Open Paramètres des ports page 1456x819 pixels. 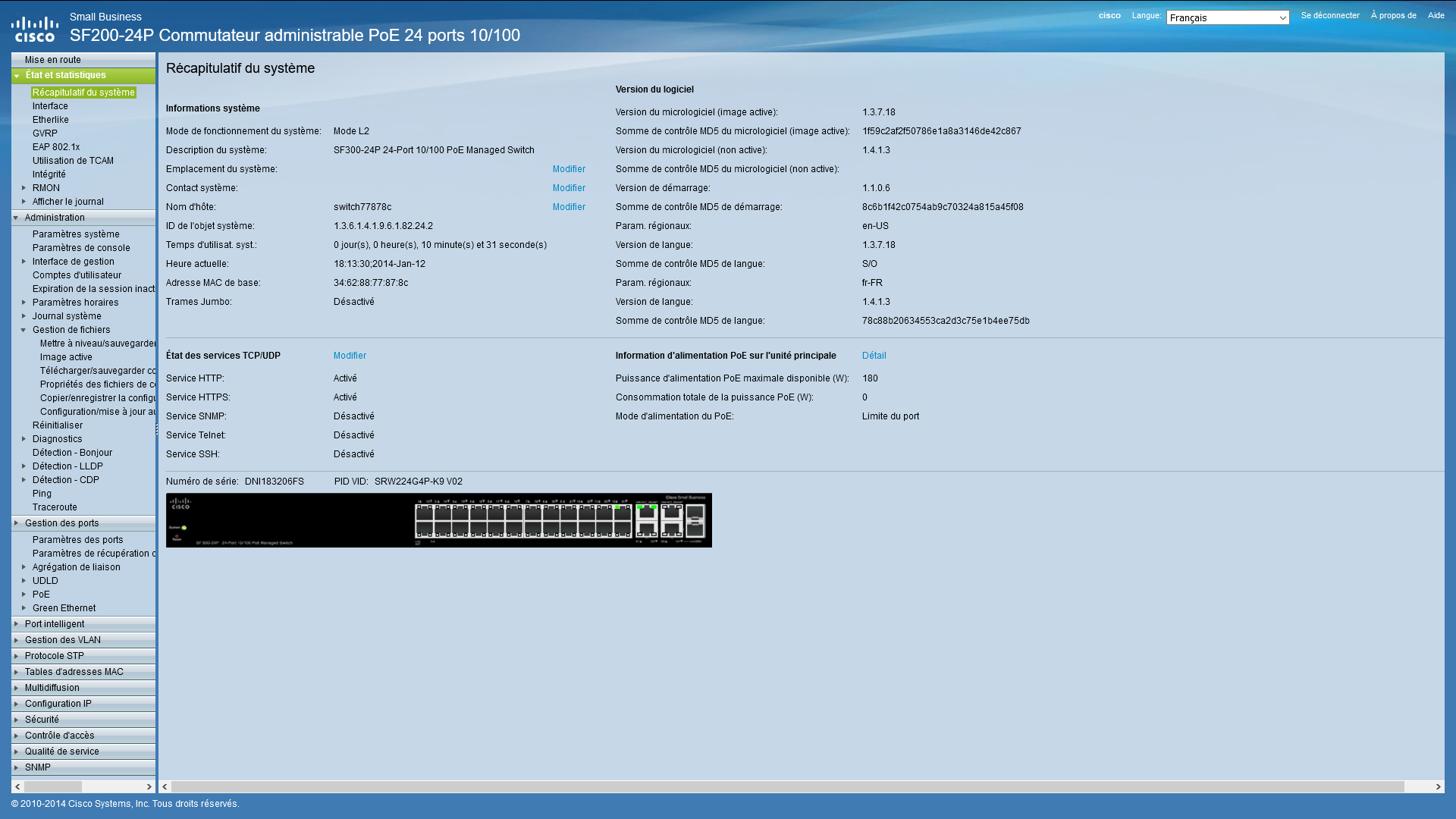pyautogui.click(x=77, y=540)
